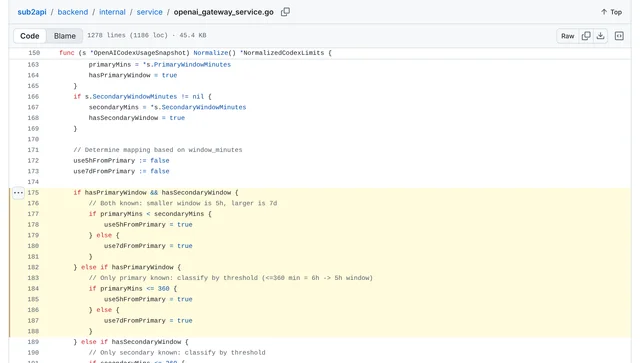Click line number 166
The height and width of the screenshot is (363, 640).
[33, 96]
